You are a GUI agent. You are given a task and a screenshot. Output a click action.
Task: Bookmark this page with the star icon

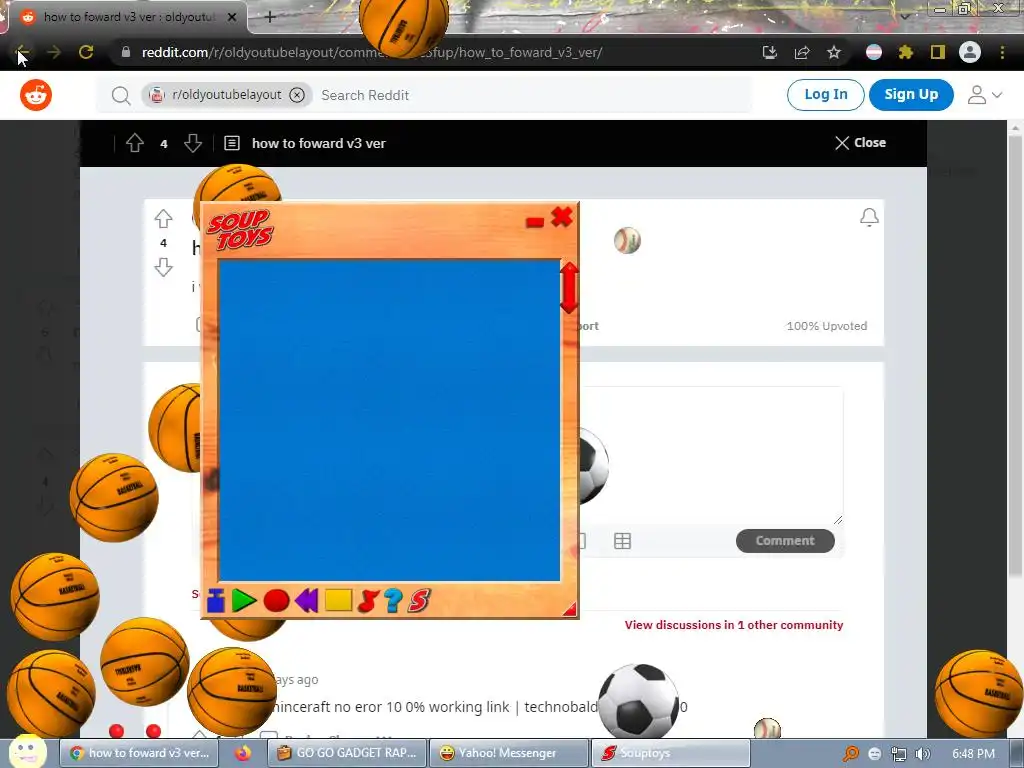pyautogui.click(x=834, y=52)
